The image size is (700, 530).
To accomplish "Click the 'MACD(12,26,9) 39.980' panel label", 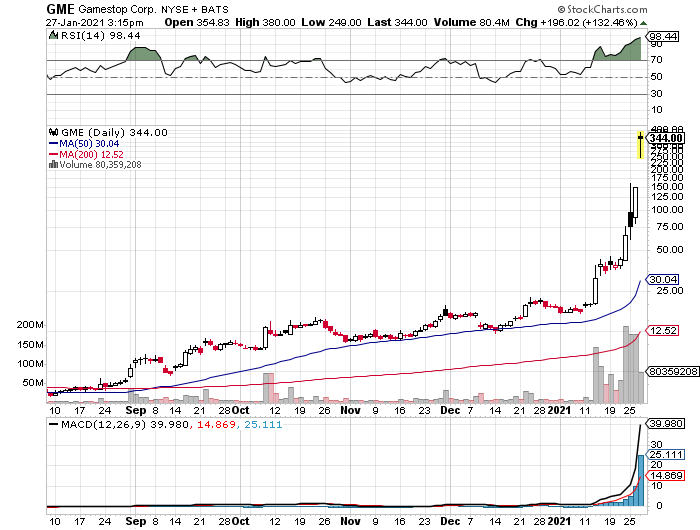I will coord(125,424).
